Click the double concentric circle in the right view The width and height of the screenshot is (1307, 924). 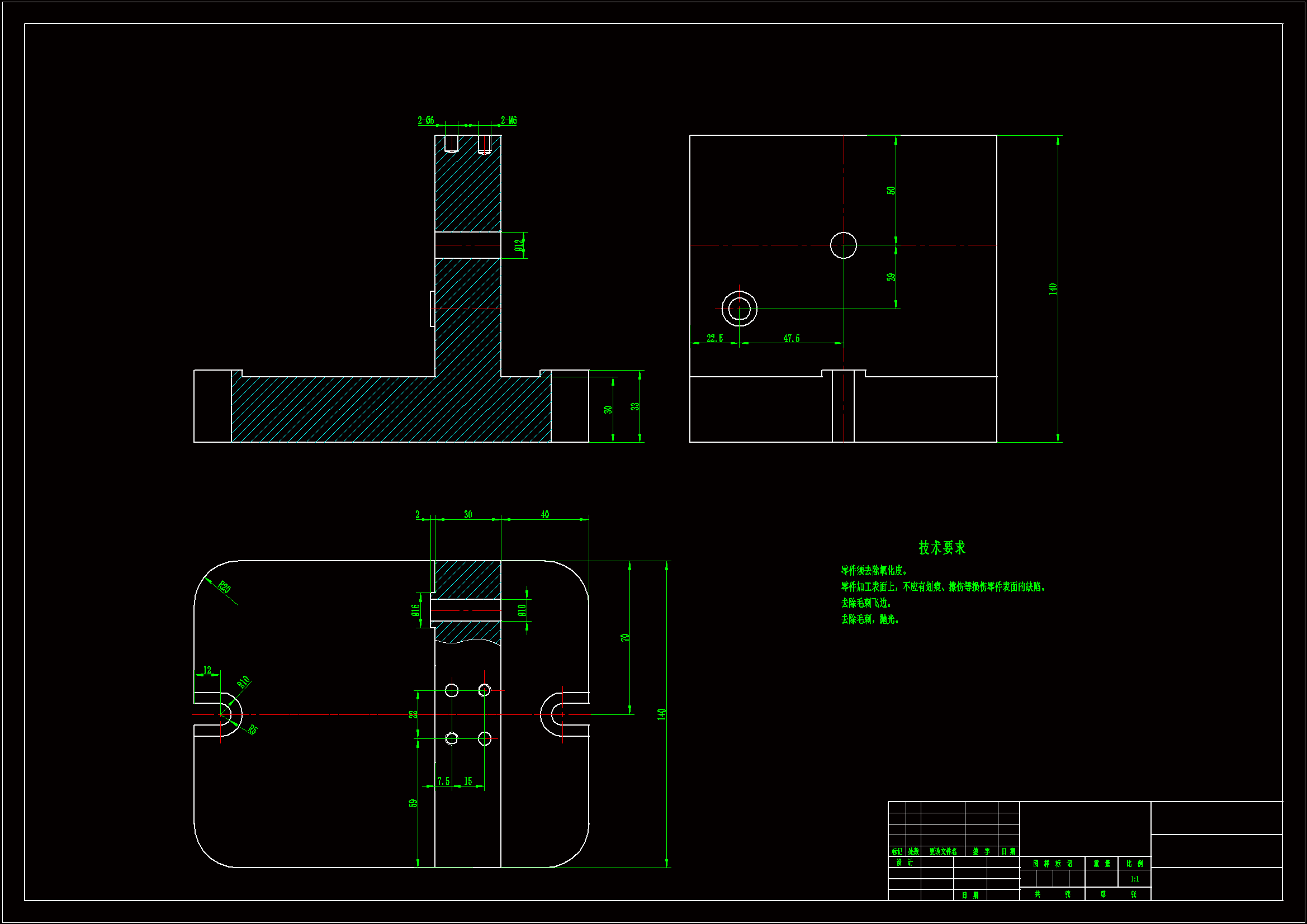[740, 309]
